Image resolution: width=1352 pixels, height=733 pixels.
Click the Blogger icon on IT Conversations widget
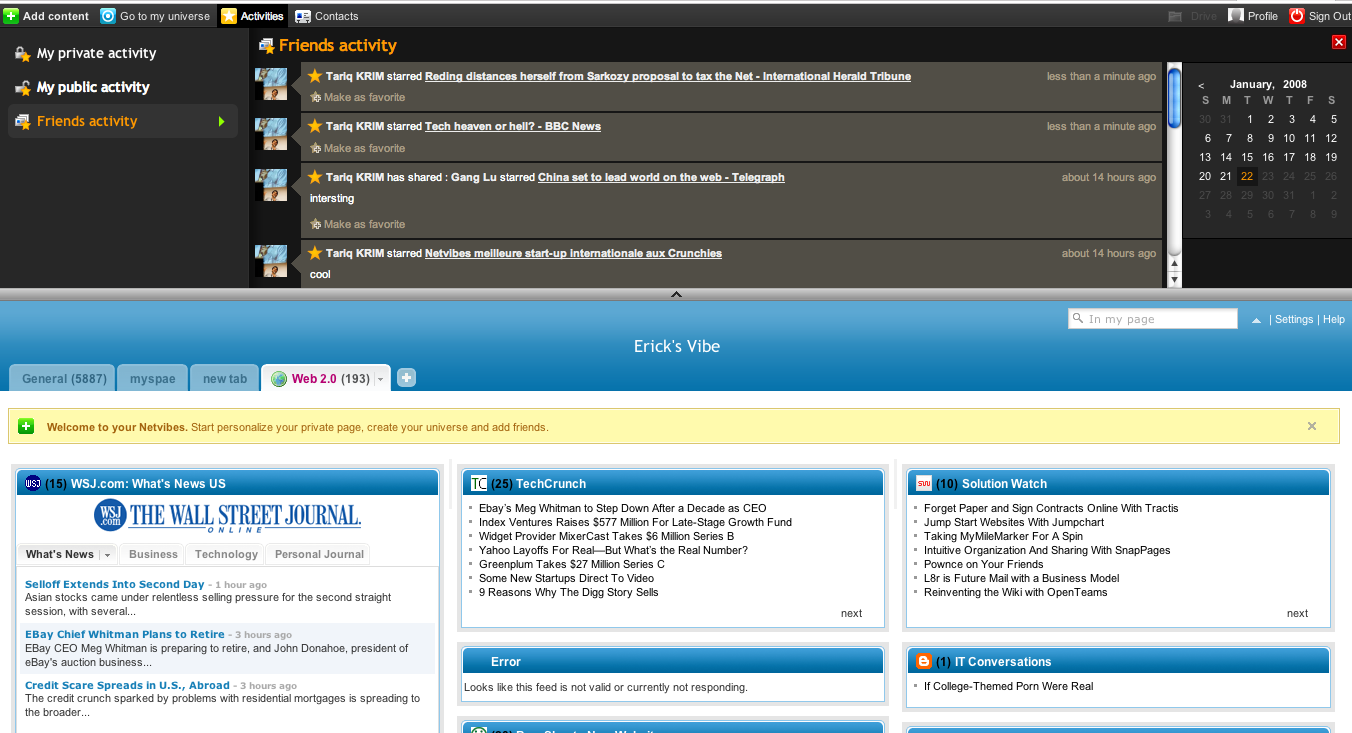924,661
